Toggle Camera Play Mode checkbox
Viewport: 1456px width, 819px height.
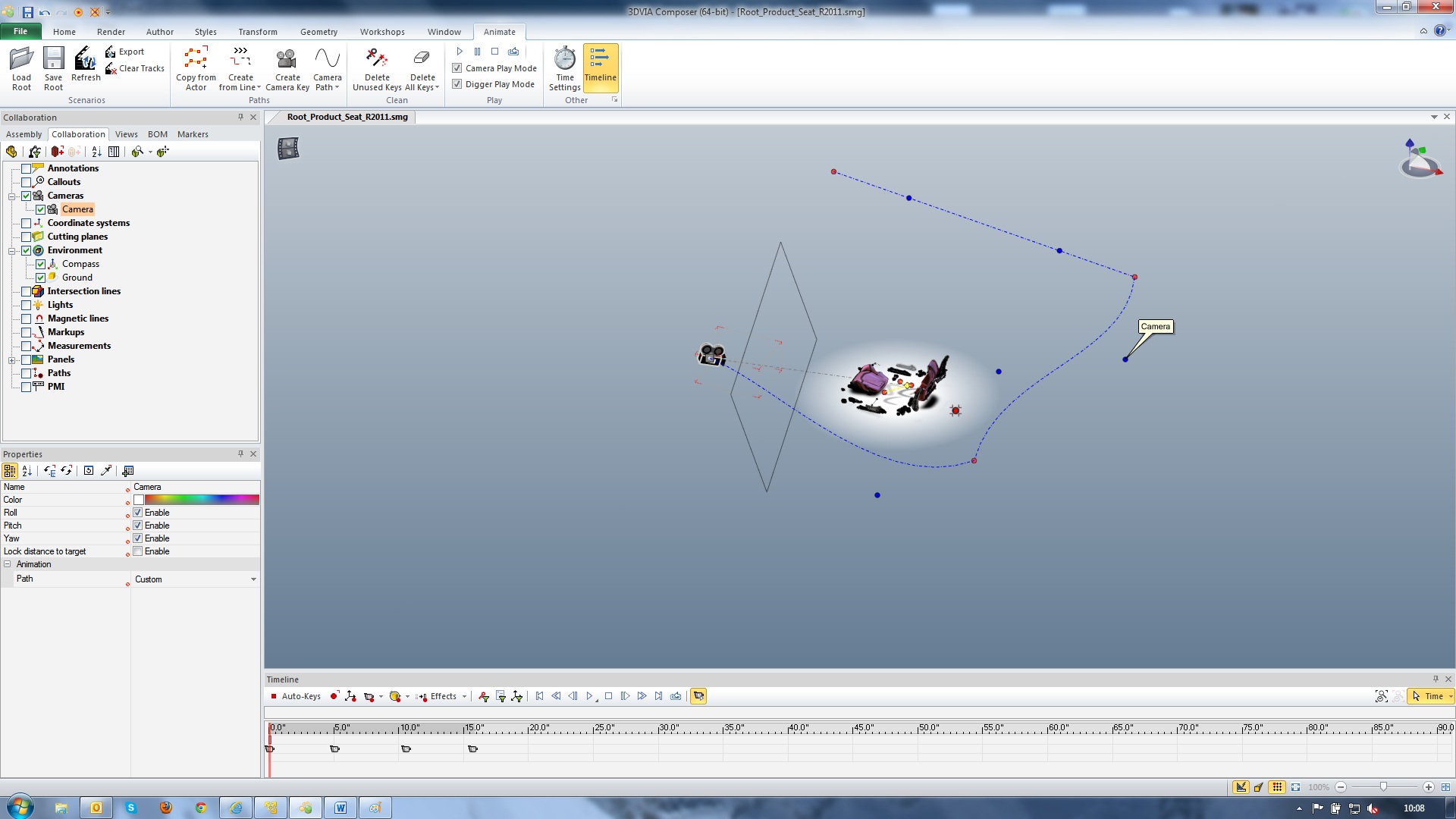457,68
